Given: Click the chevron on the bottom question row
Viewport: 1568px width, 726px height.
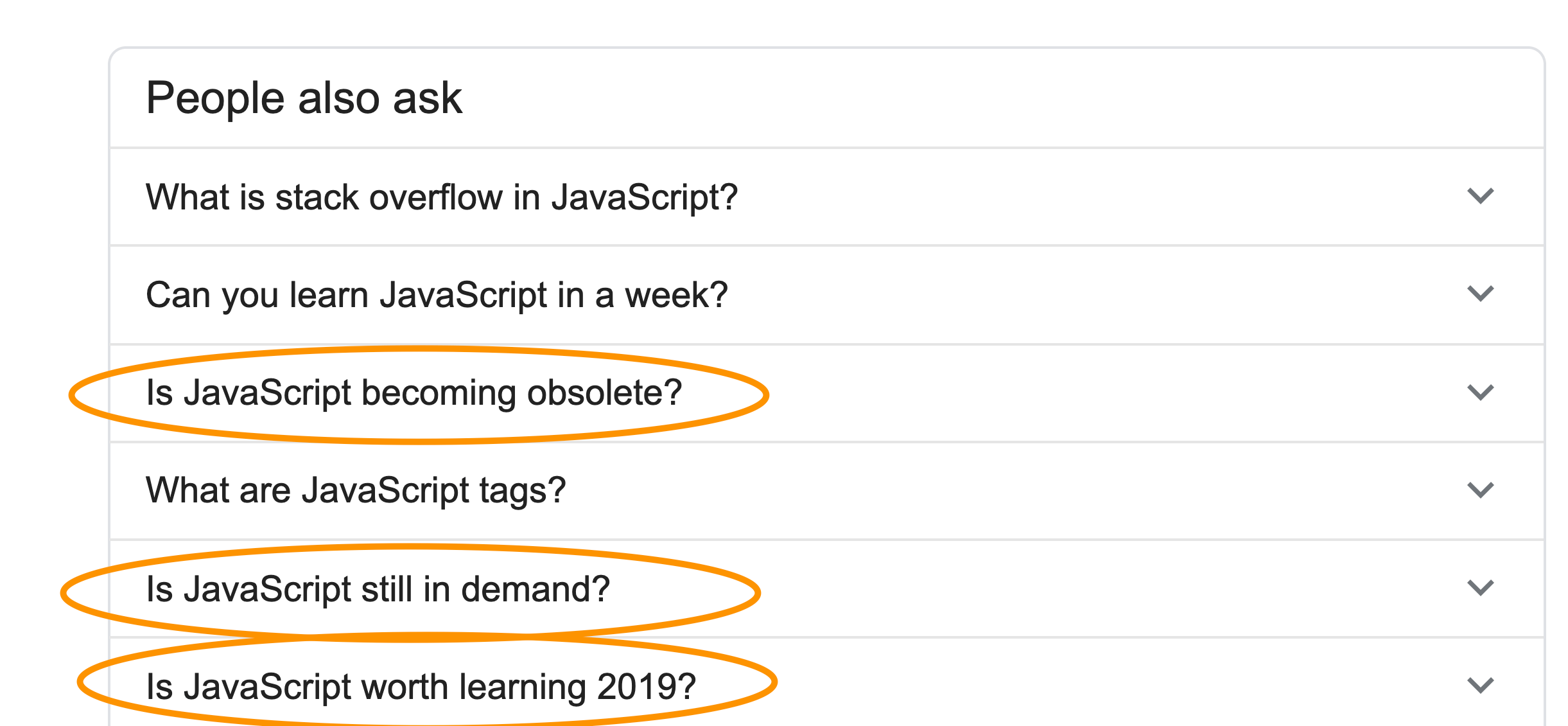Looking at the screenshot, I should click(1479, 684).
